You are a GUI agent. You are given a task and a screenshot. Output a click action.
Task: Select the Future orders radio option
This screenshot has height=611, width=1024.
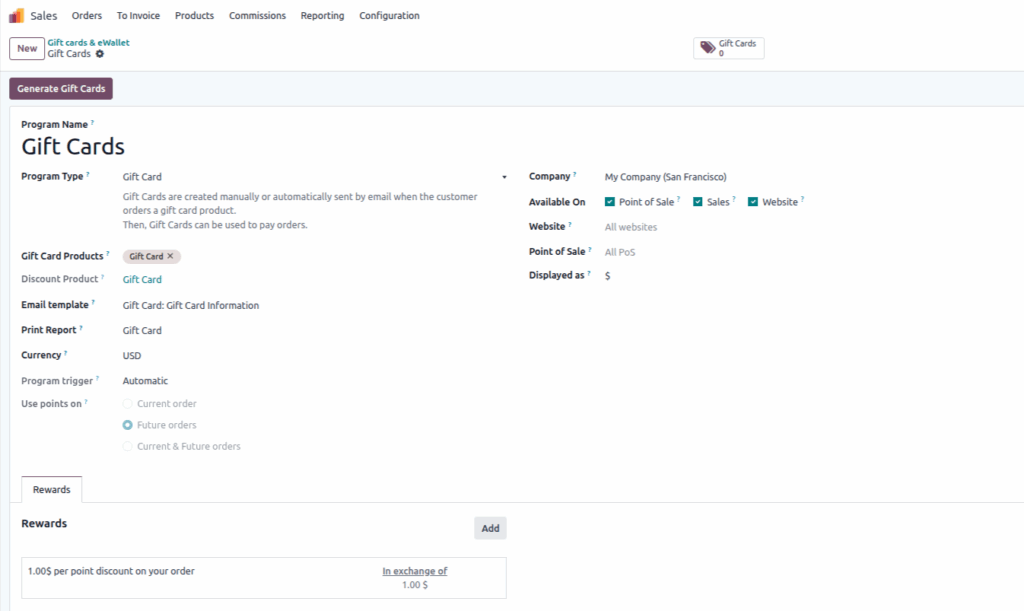click(127, 425)
